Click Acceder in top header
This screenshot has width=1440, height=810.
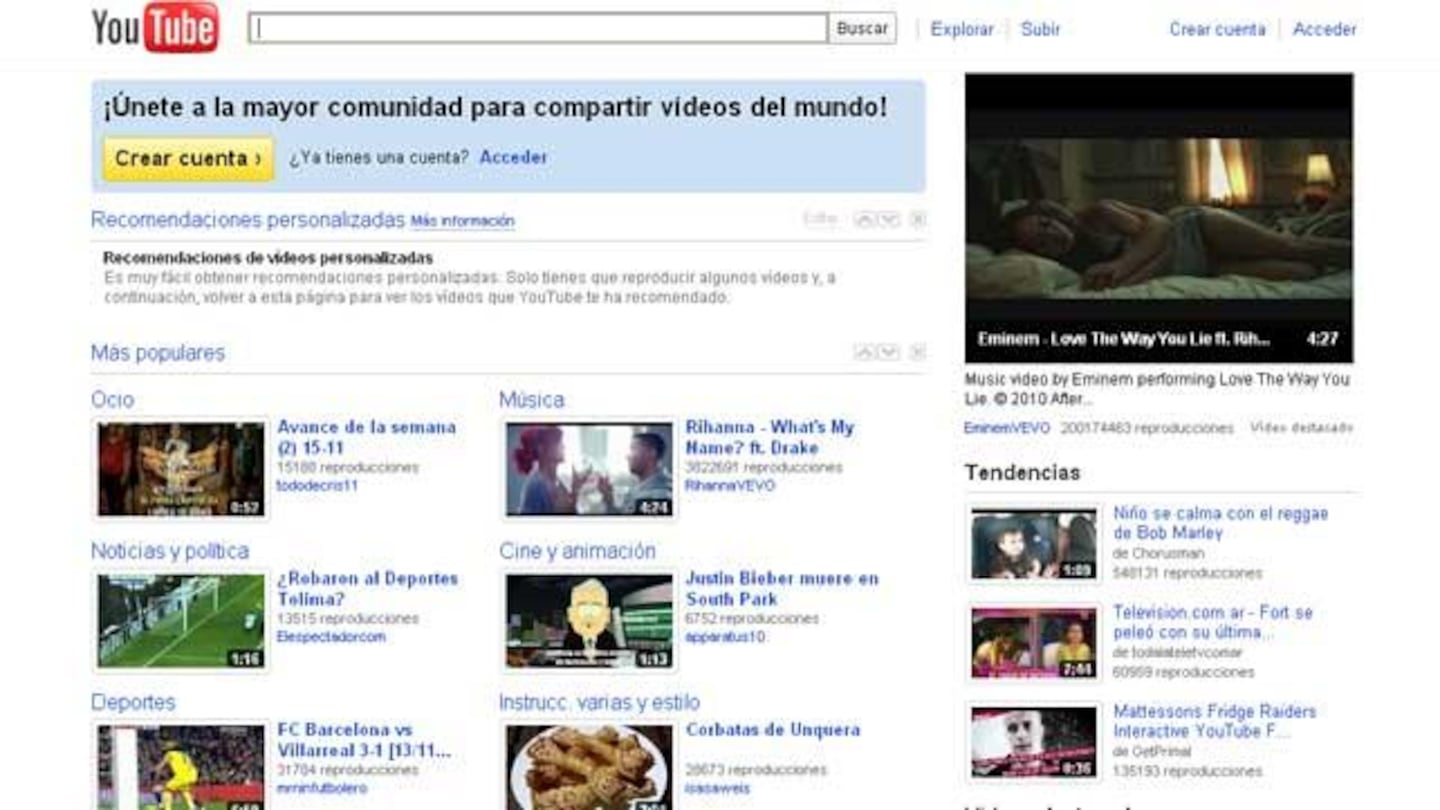[1324, 29]
